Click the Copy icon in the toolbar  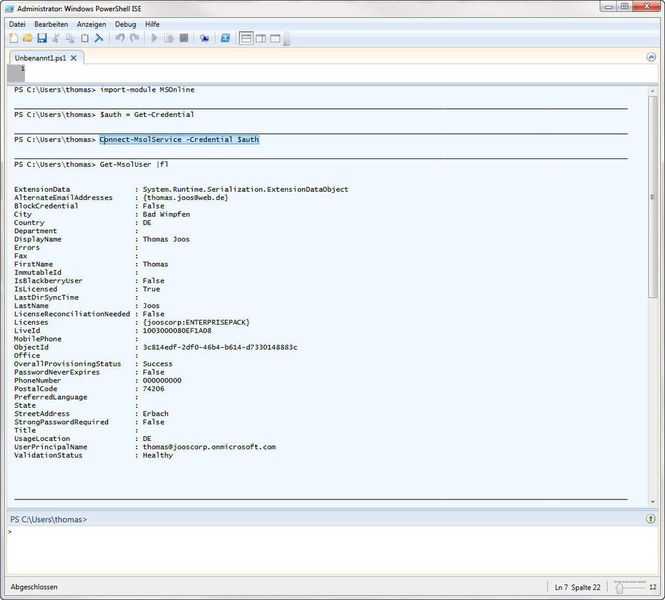pos(70,39)
